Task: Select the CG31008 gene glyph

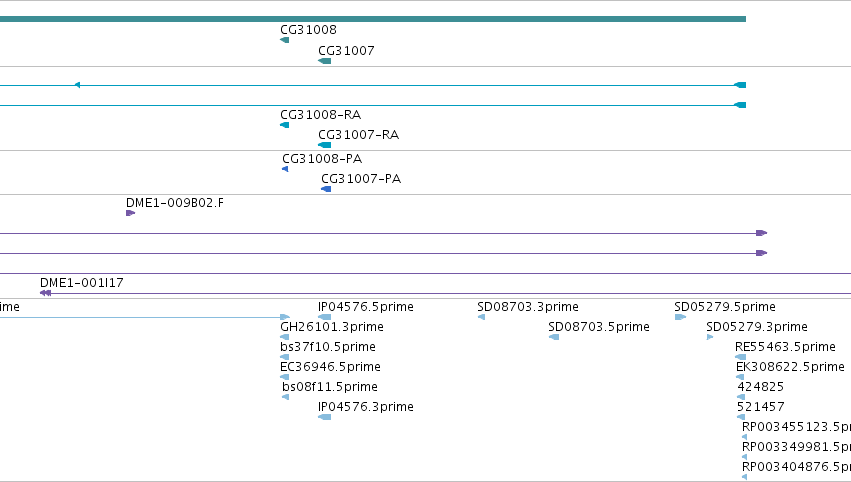Action: tap(284, 40)
